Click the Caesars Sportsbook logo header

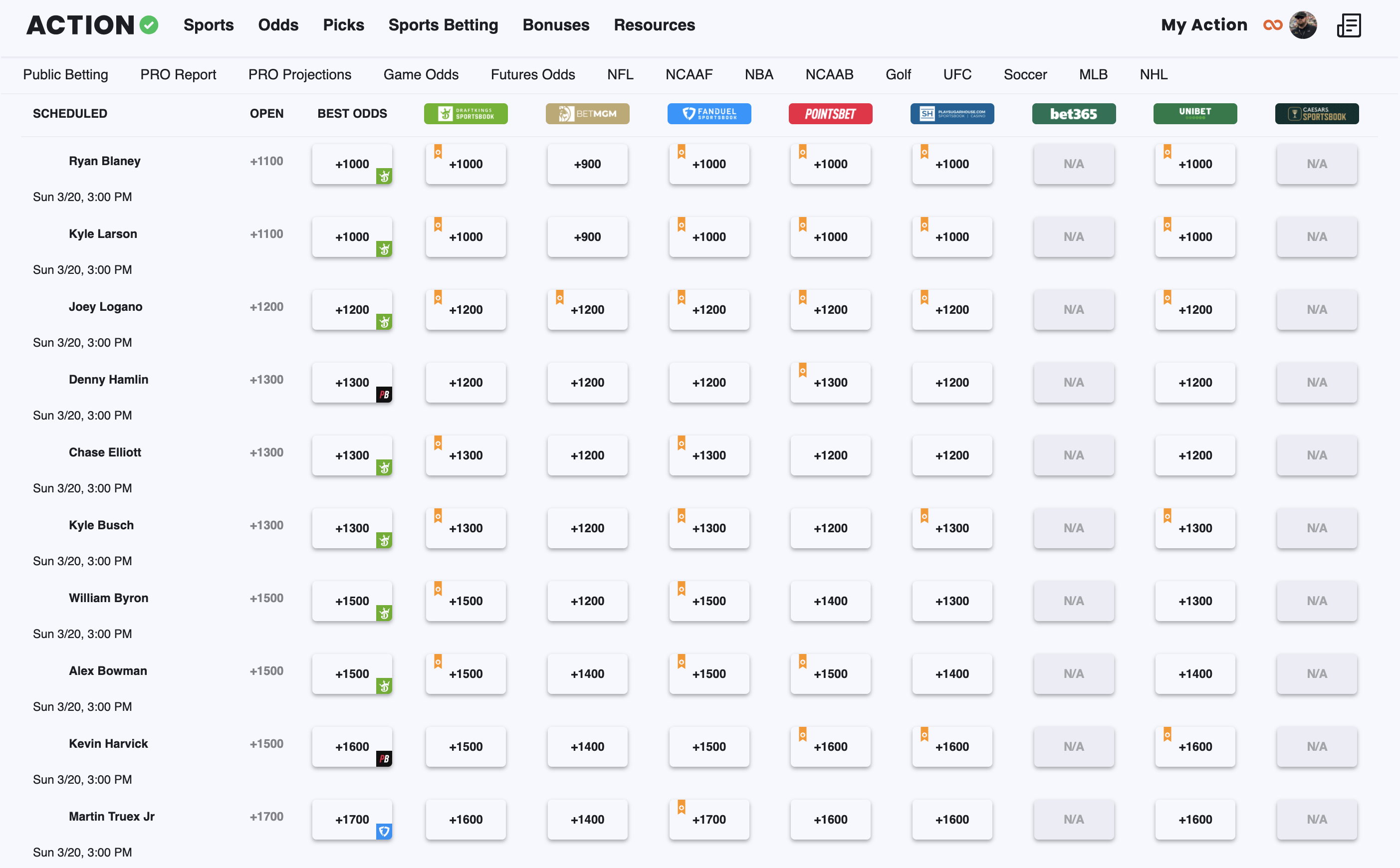coord(1316,114)
